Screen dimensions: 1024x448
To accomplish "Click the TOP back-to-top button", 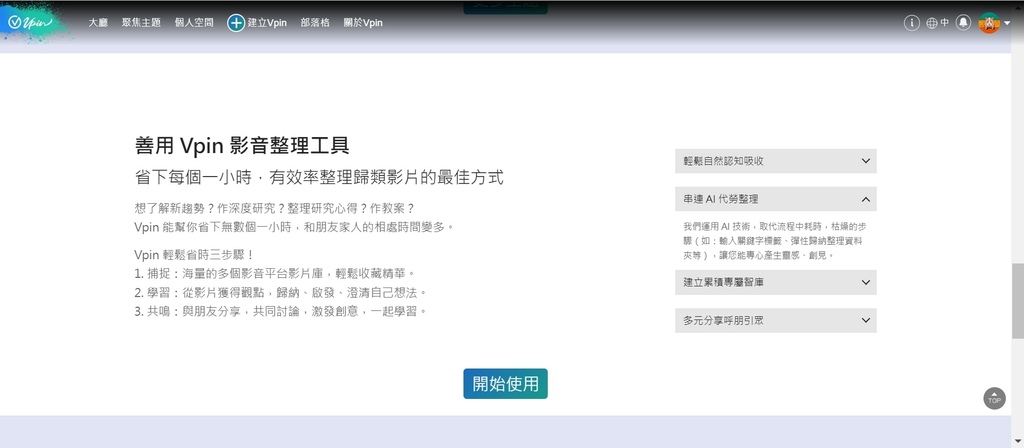I will pyautogui.click(x=994, y=398).
